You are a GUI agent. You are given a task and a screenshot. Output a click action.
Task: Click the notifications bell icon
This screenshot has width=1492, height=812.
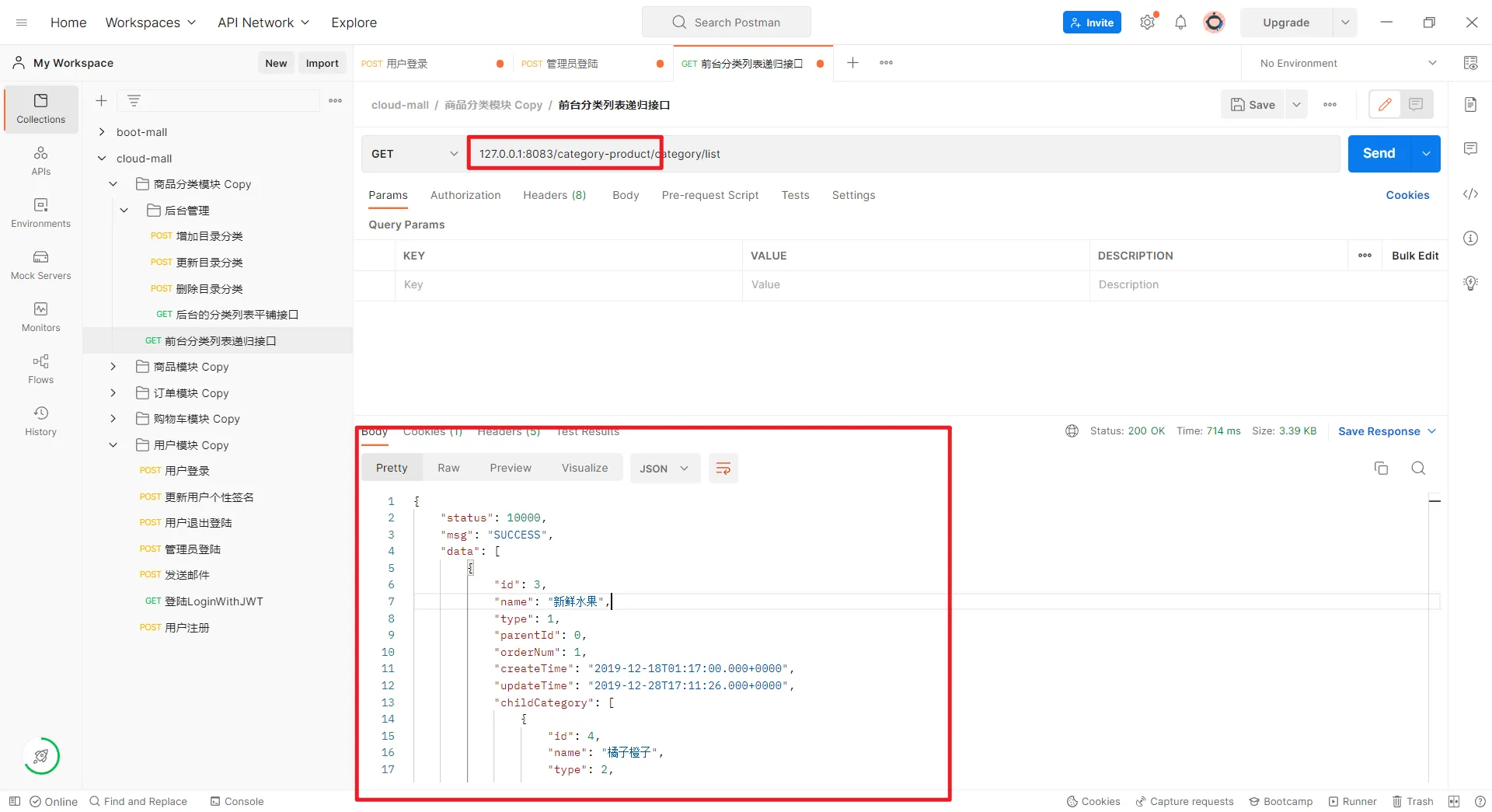pos(1180,23)
